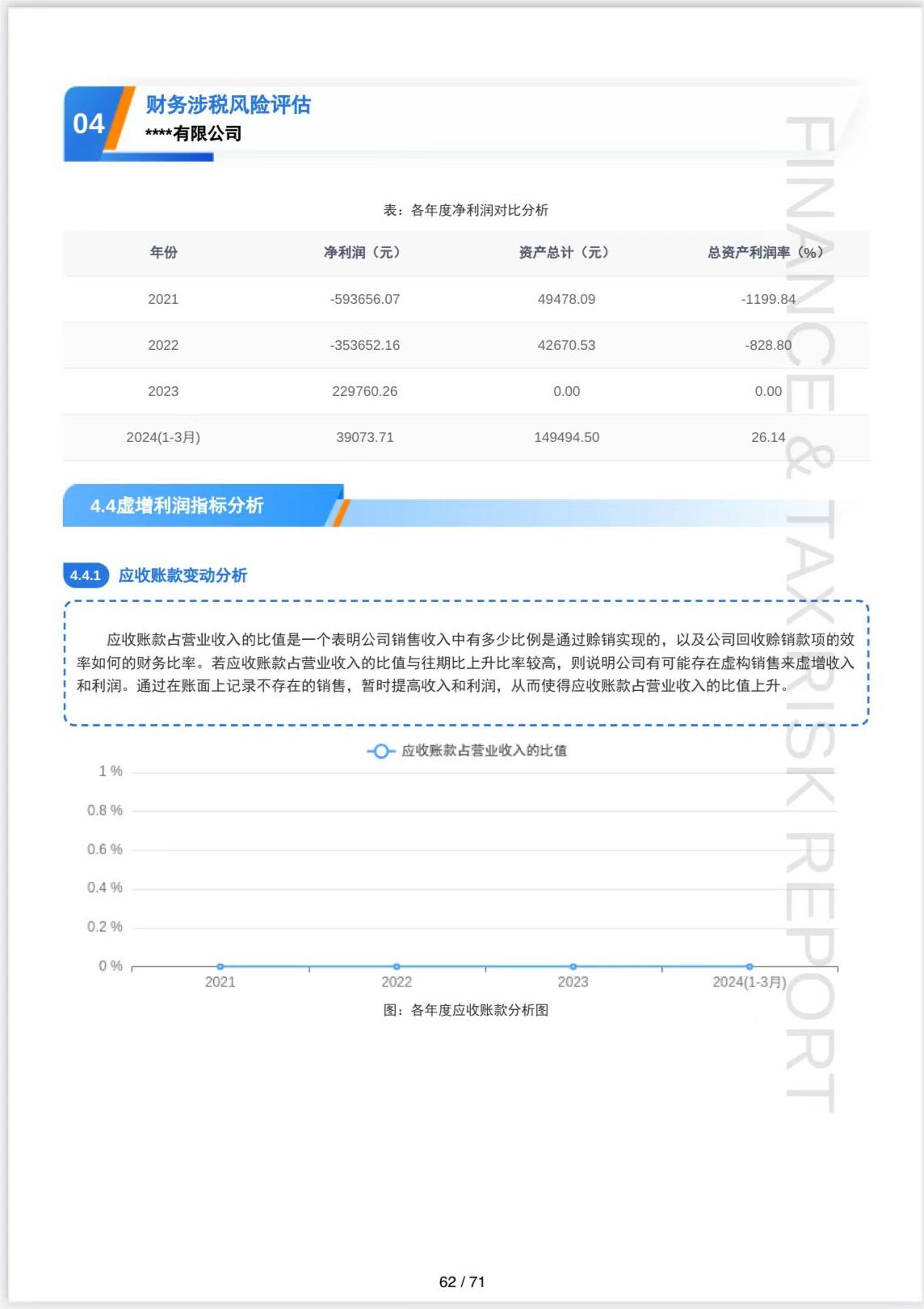Select the 2021 data point on chart

pos(220,966)
